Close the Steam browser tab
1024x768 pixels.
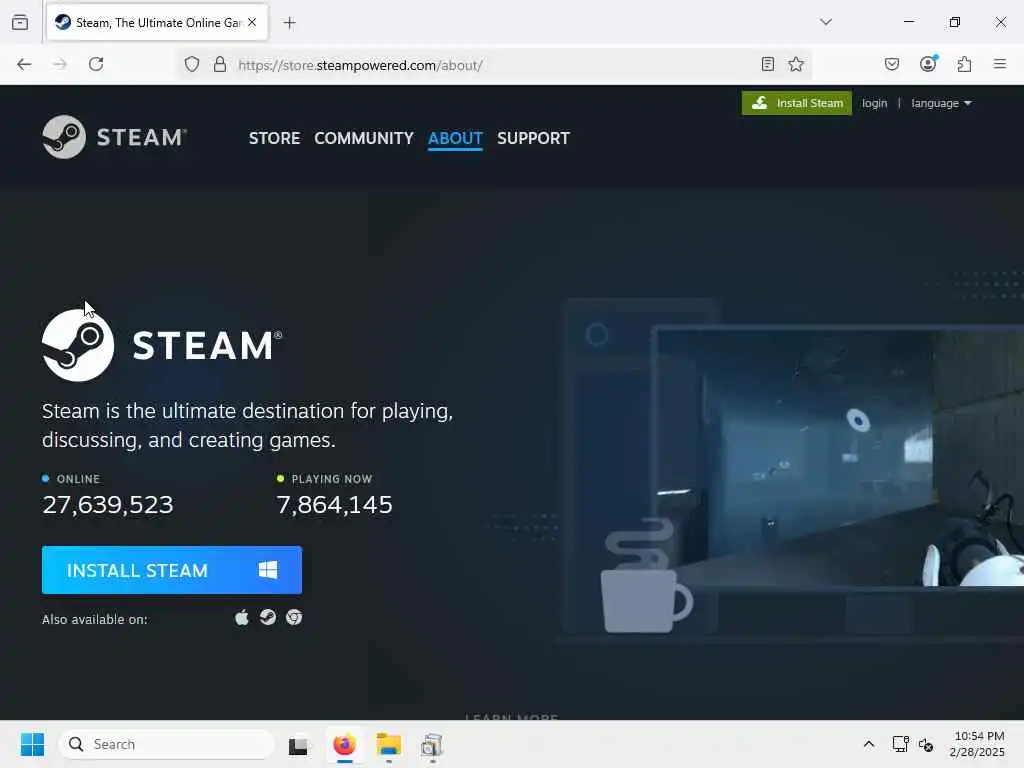pyautogui.click(x=252, y=22)
